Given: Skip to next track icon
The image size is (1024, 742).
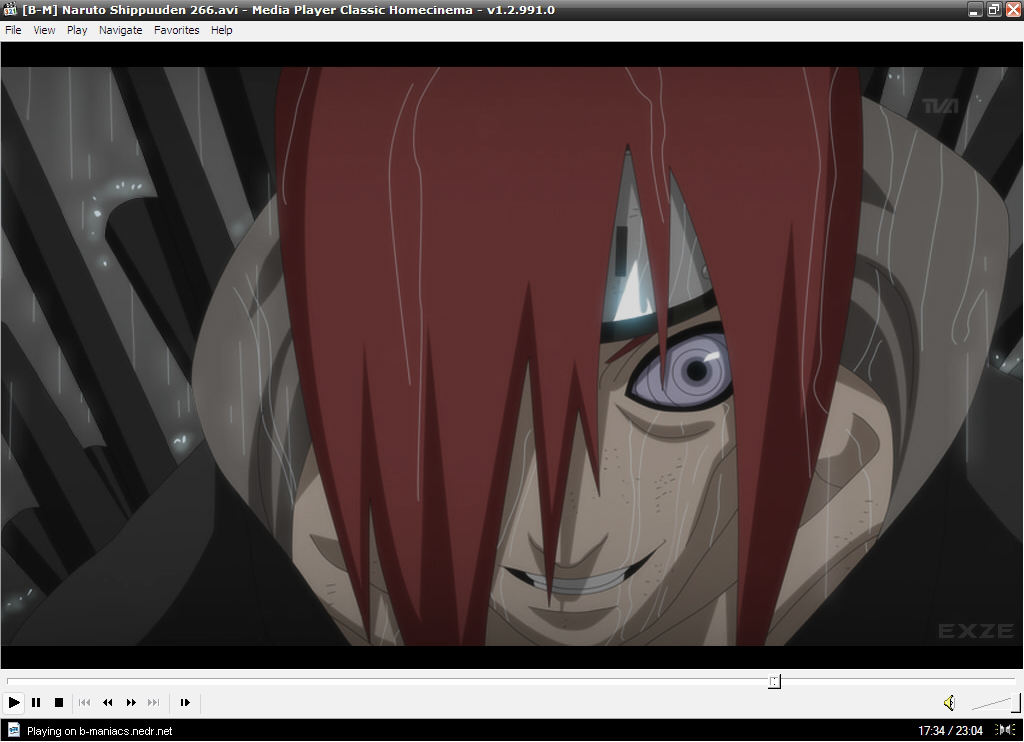Looking at the screenshot, I should coord(154,703).
